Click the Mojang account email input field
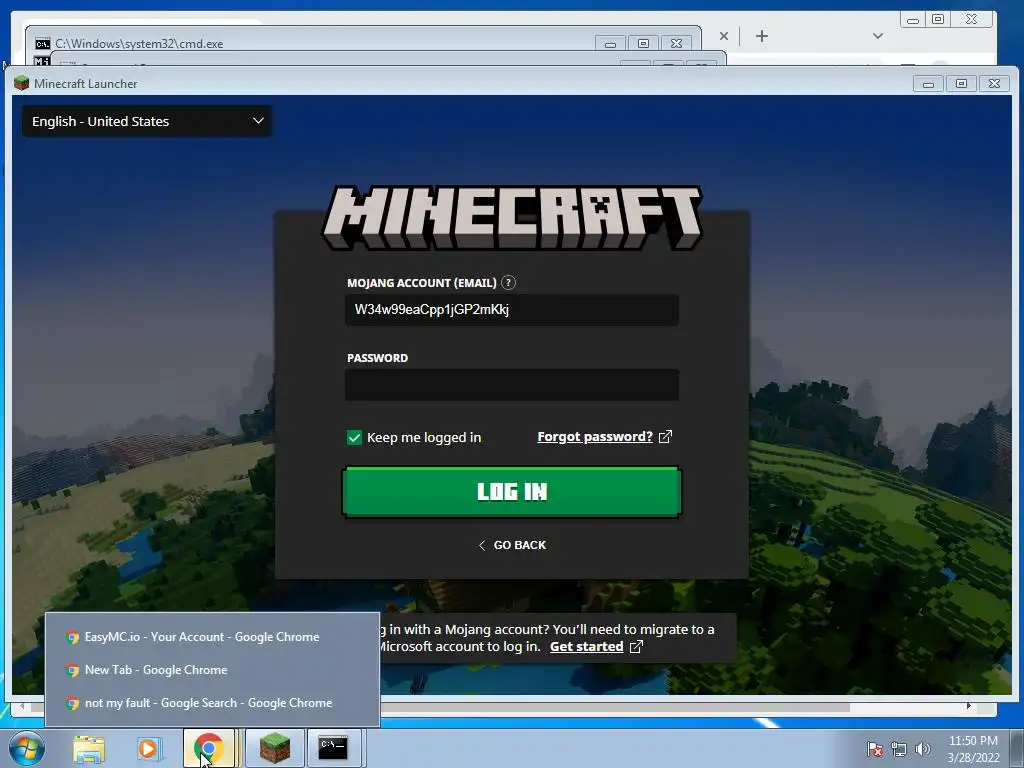1024x768 pixels. pos(512,310)
